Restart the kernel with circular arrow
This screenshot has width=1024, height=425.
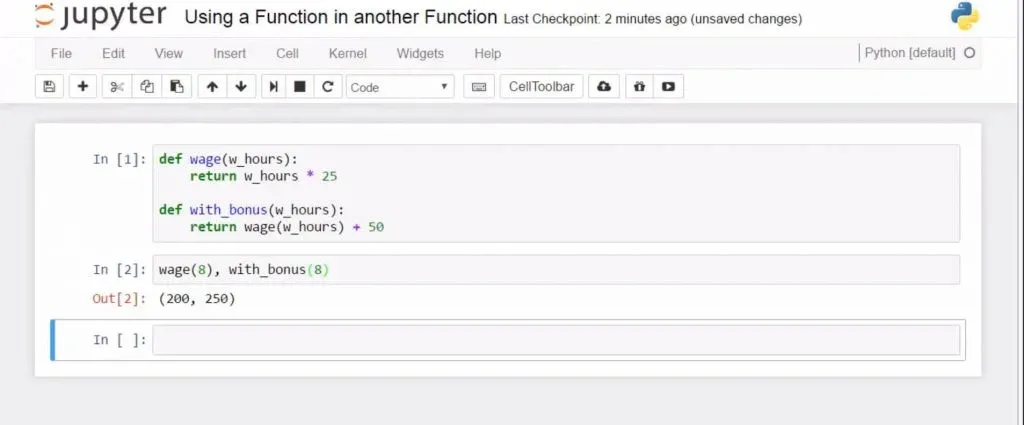coord(326,87)
